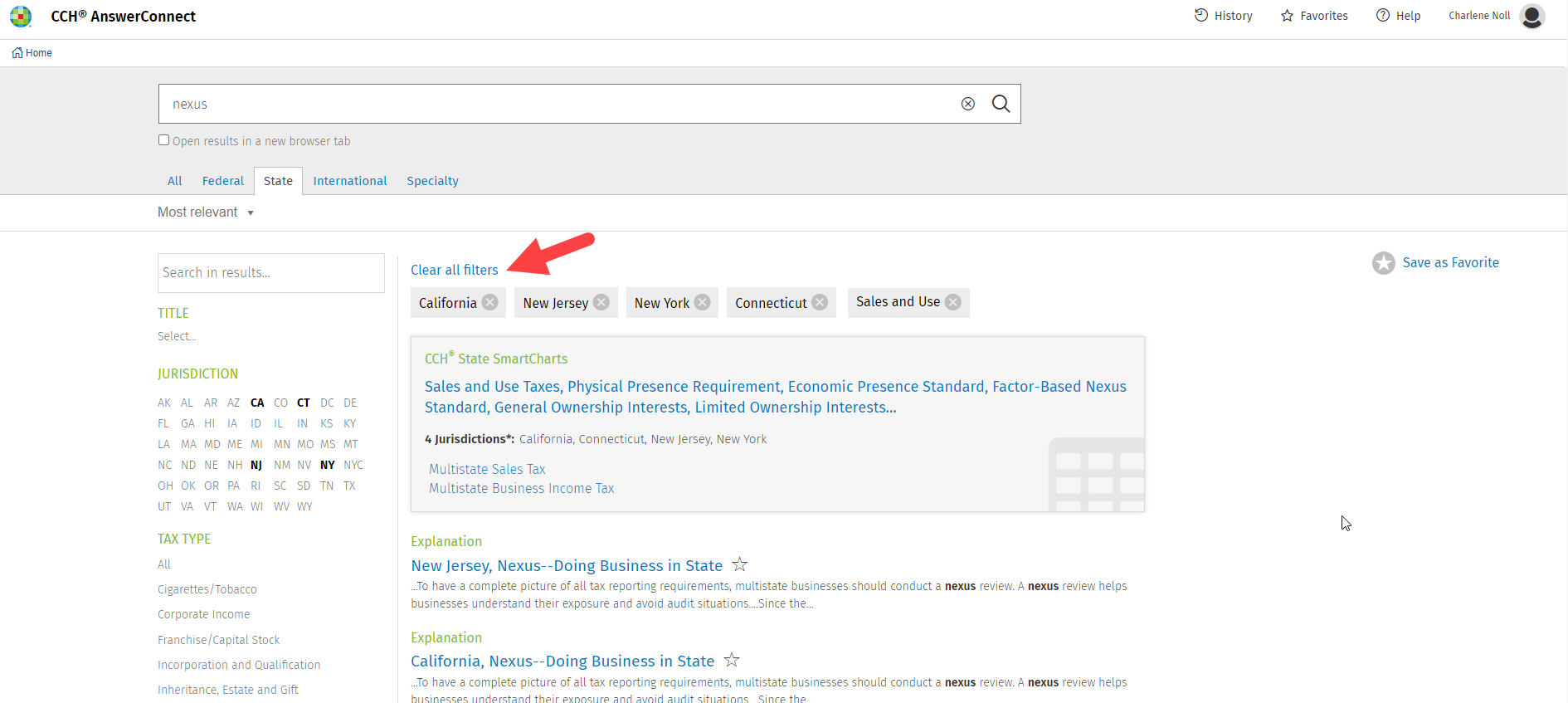Select Franchise/Capital Stock tax type
1568x703 pixels.
[219, 640]
